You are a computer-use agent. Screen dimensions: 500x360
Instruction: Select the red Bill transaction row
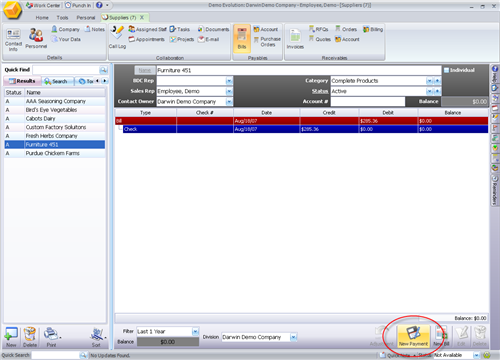302,121
